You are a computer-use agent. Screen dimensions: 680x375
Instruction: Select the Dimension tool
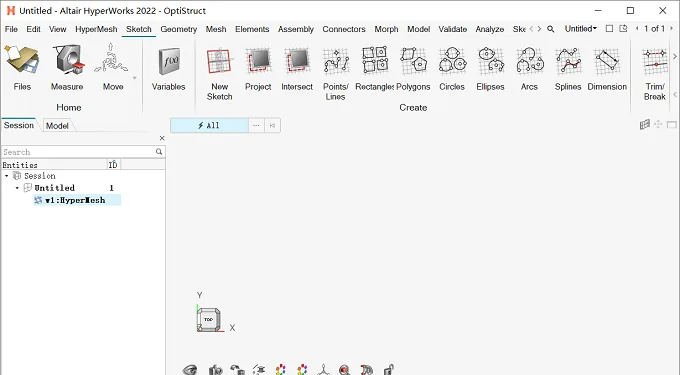607,67
